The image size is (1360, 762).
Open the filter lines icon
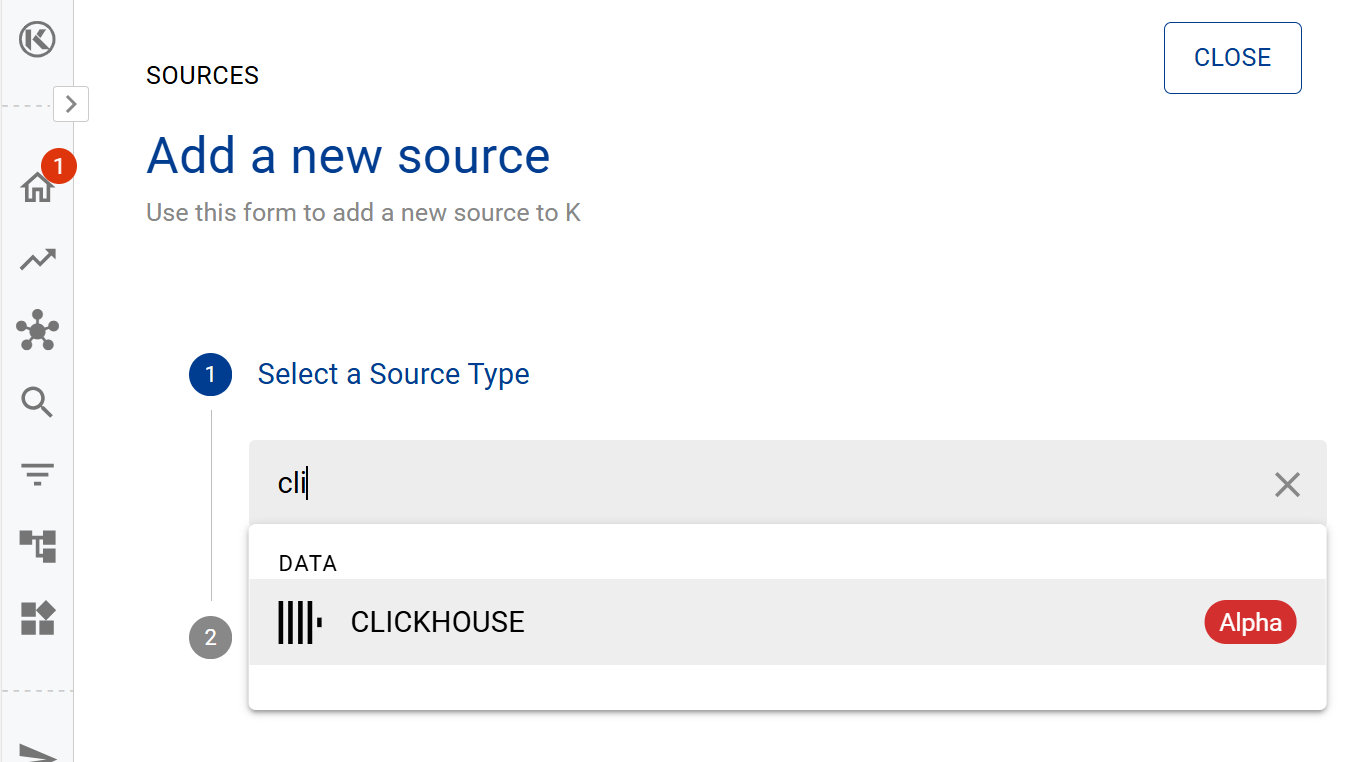[x=37, y=474]
